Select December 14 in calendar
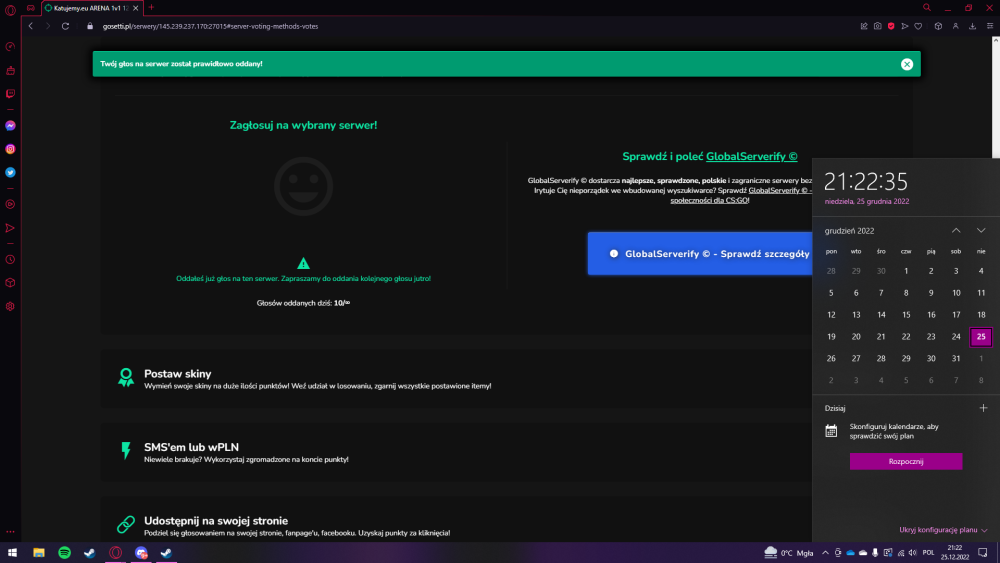Viewport: 1000px width, 563px height. click(x=881, y=314)
